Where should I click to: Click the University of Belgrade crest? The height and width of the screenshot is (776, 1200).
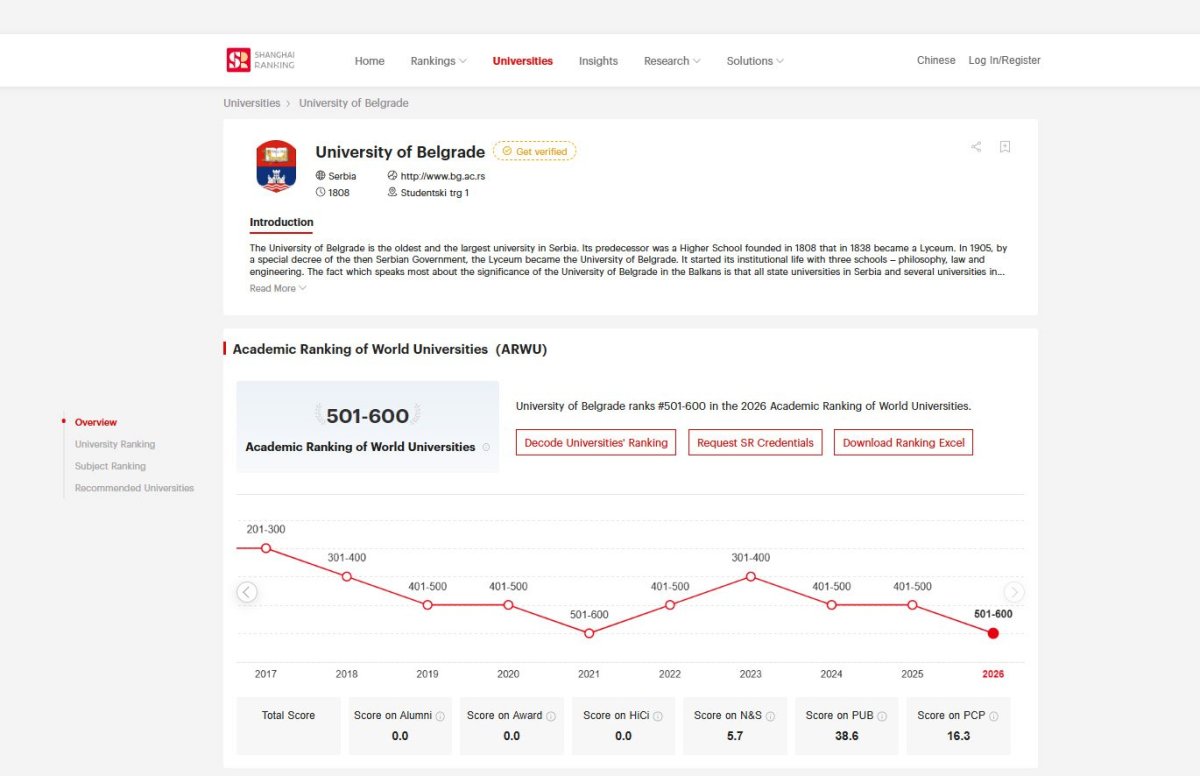coord(276,166)
